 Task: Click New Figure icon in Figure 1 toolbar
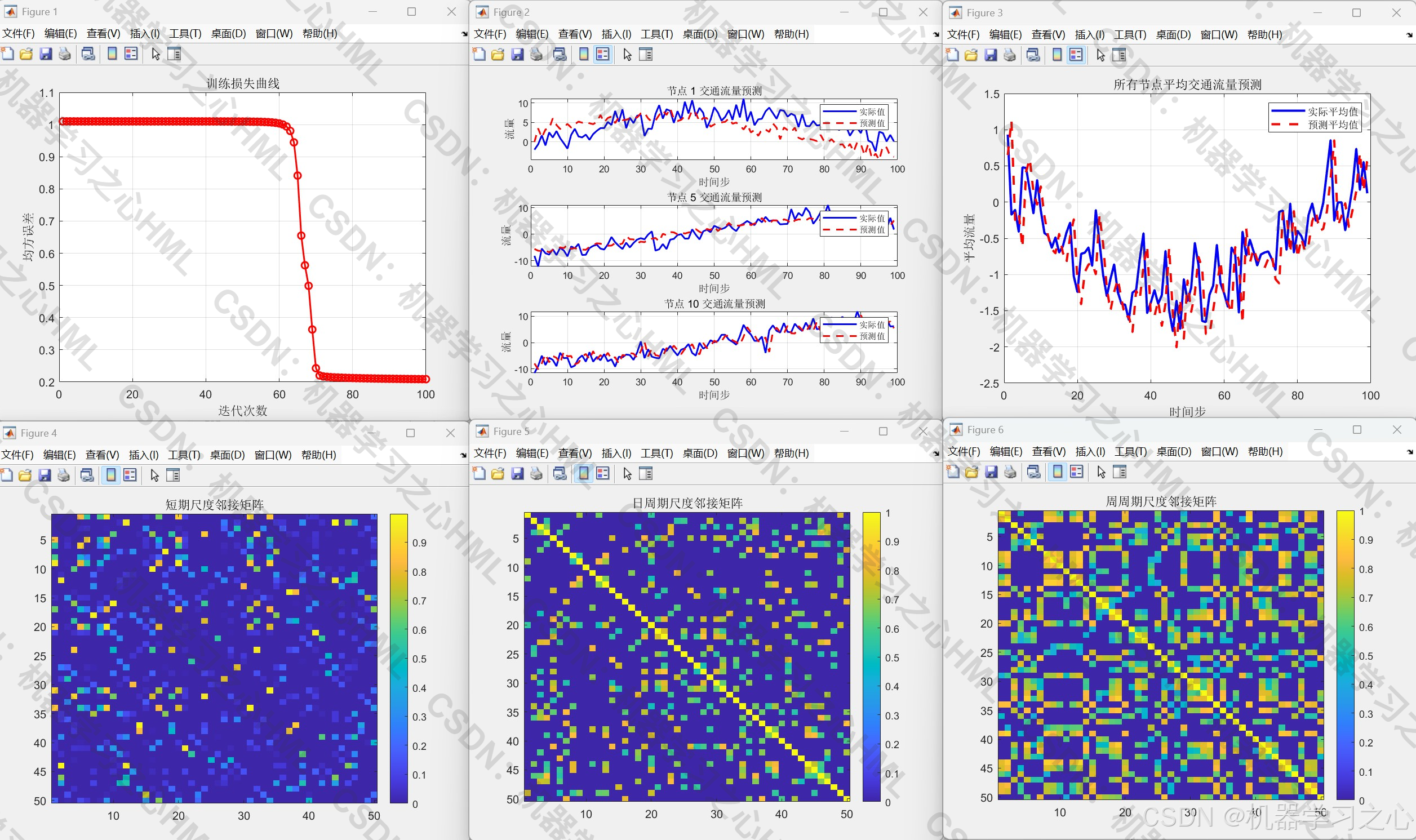7,54
